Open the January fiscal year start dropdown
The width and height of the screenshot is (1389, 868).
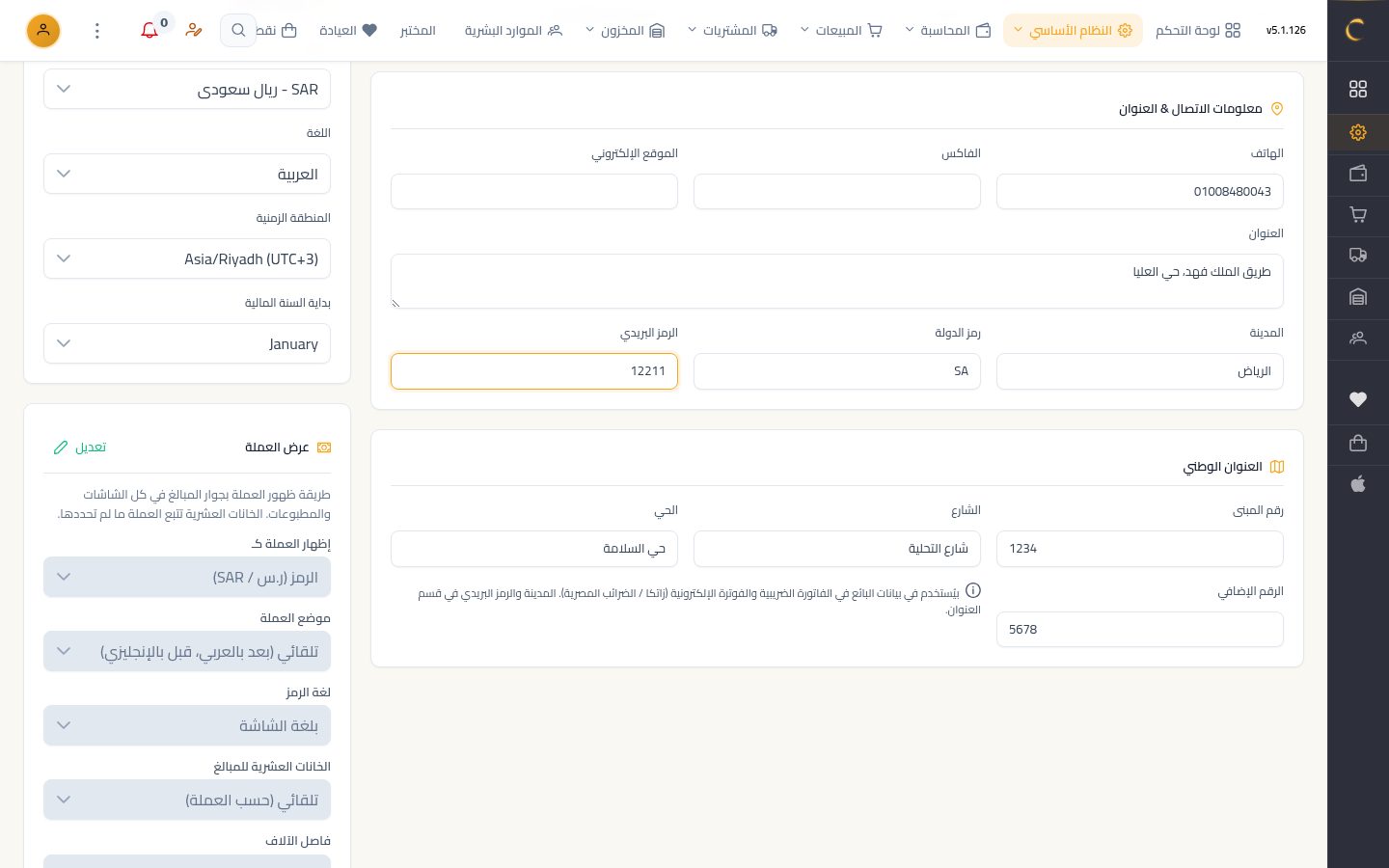click(187, 343)
